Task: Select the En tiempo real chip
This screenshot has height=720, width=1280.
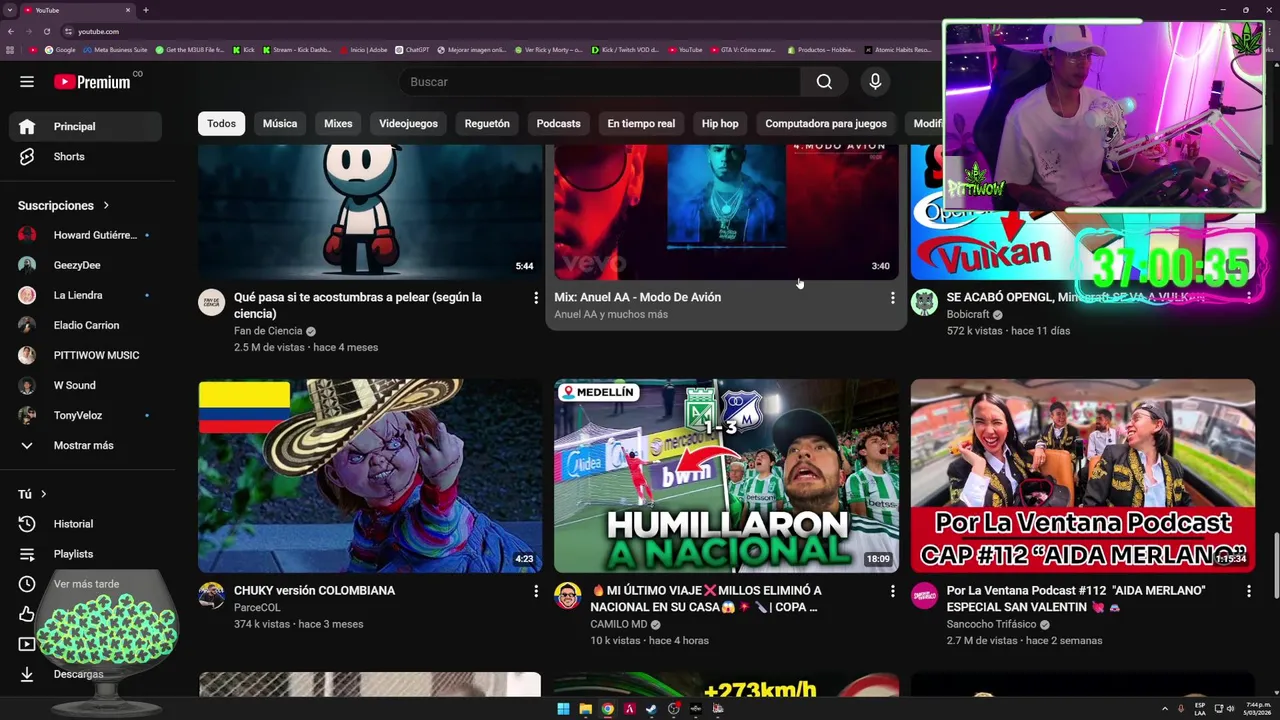Action: 641,124
